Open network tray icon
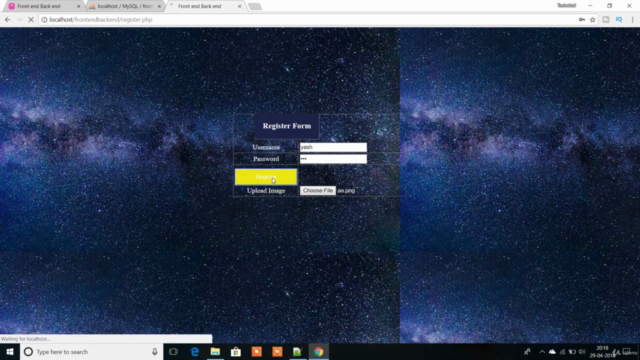Image resolution: width=640 pixels, height=360 pixels. pos(562,351)
